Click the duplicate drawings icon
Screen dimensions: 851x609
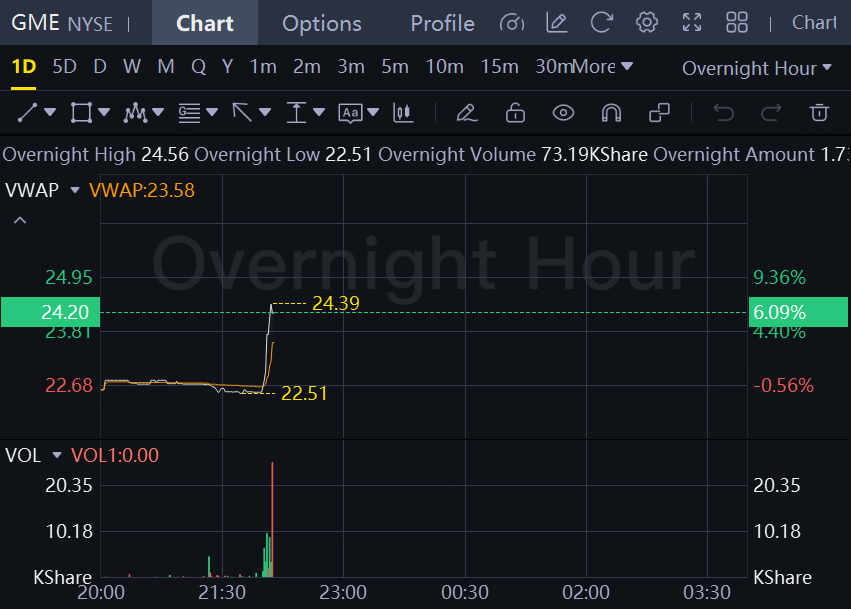pos(659,113)
